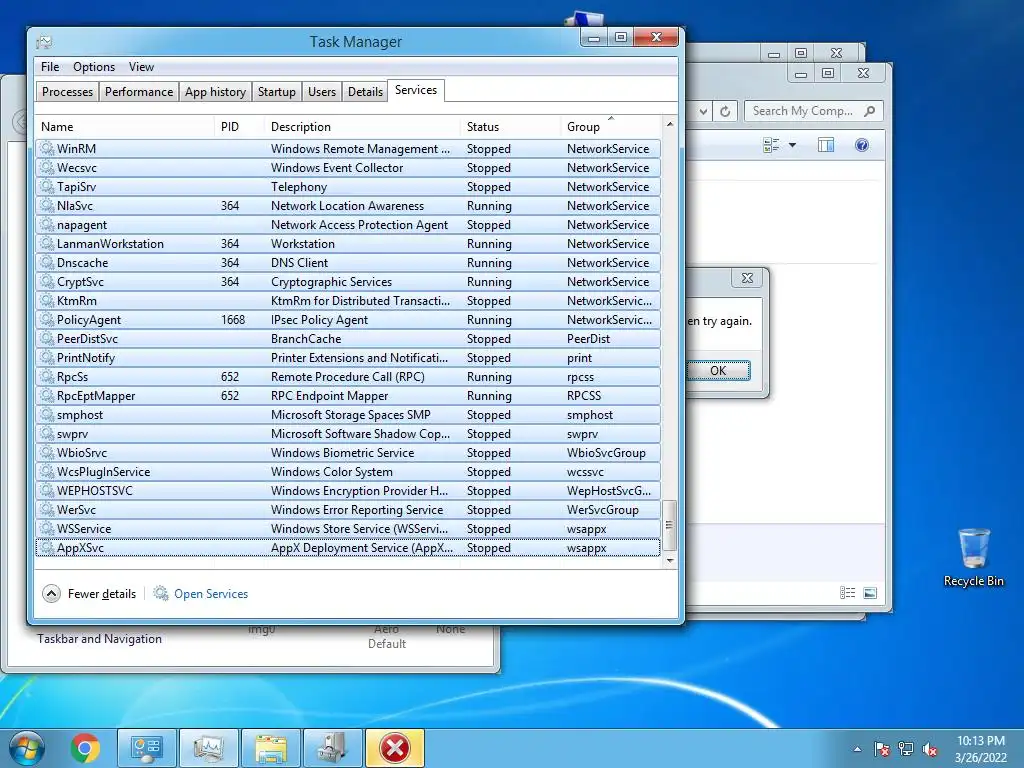Click the PolicyAgent service gear icon
1024x768 pixels.
tap(47, 319)
